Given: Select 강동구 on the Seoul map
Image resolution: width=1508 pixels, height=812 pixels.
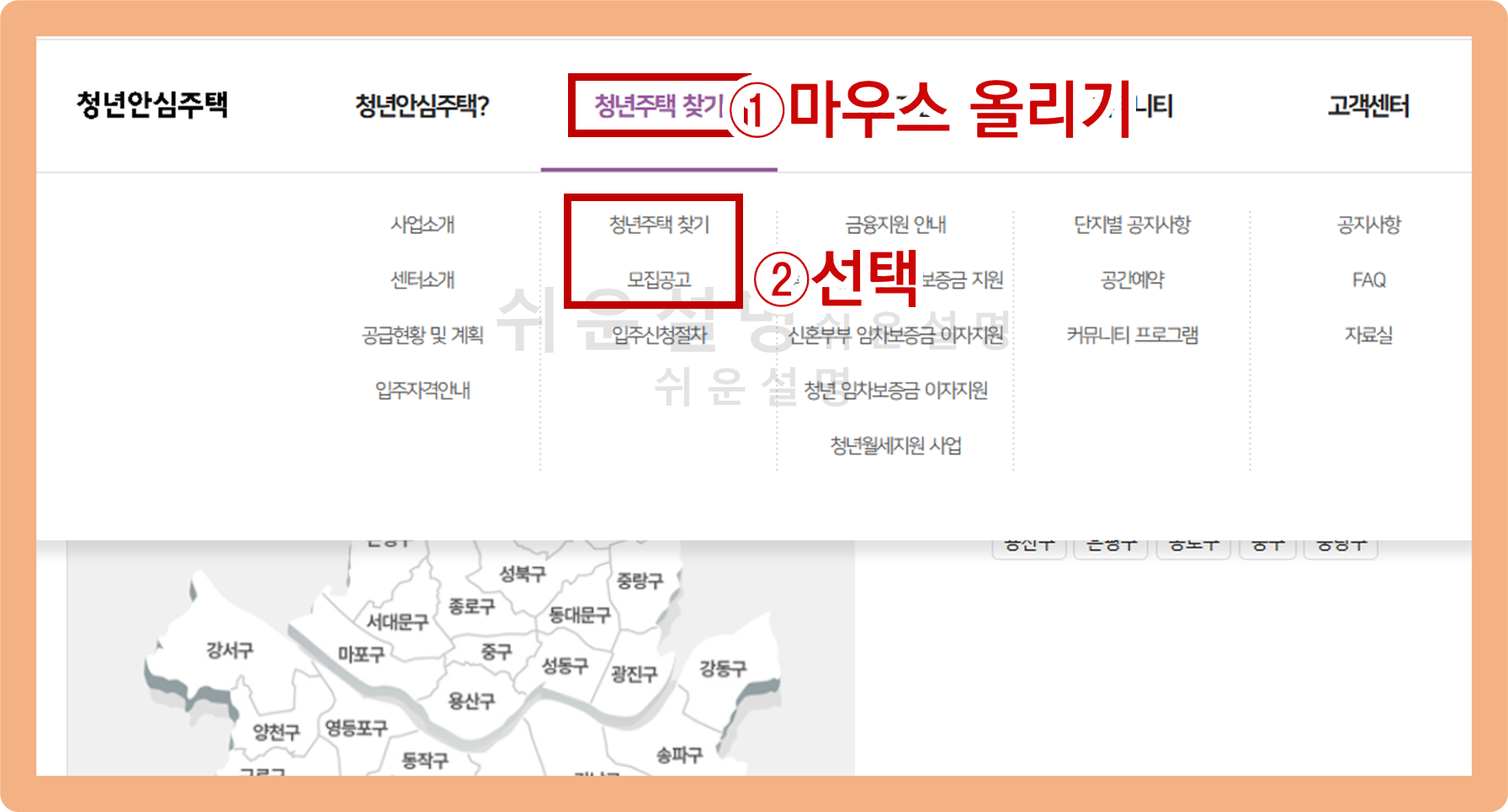Looking at the screenshot, I should pyautogui.click(x=723, y=669).
